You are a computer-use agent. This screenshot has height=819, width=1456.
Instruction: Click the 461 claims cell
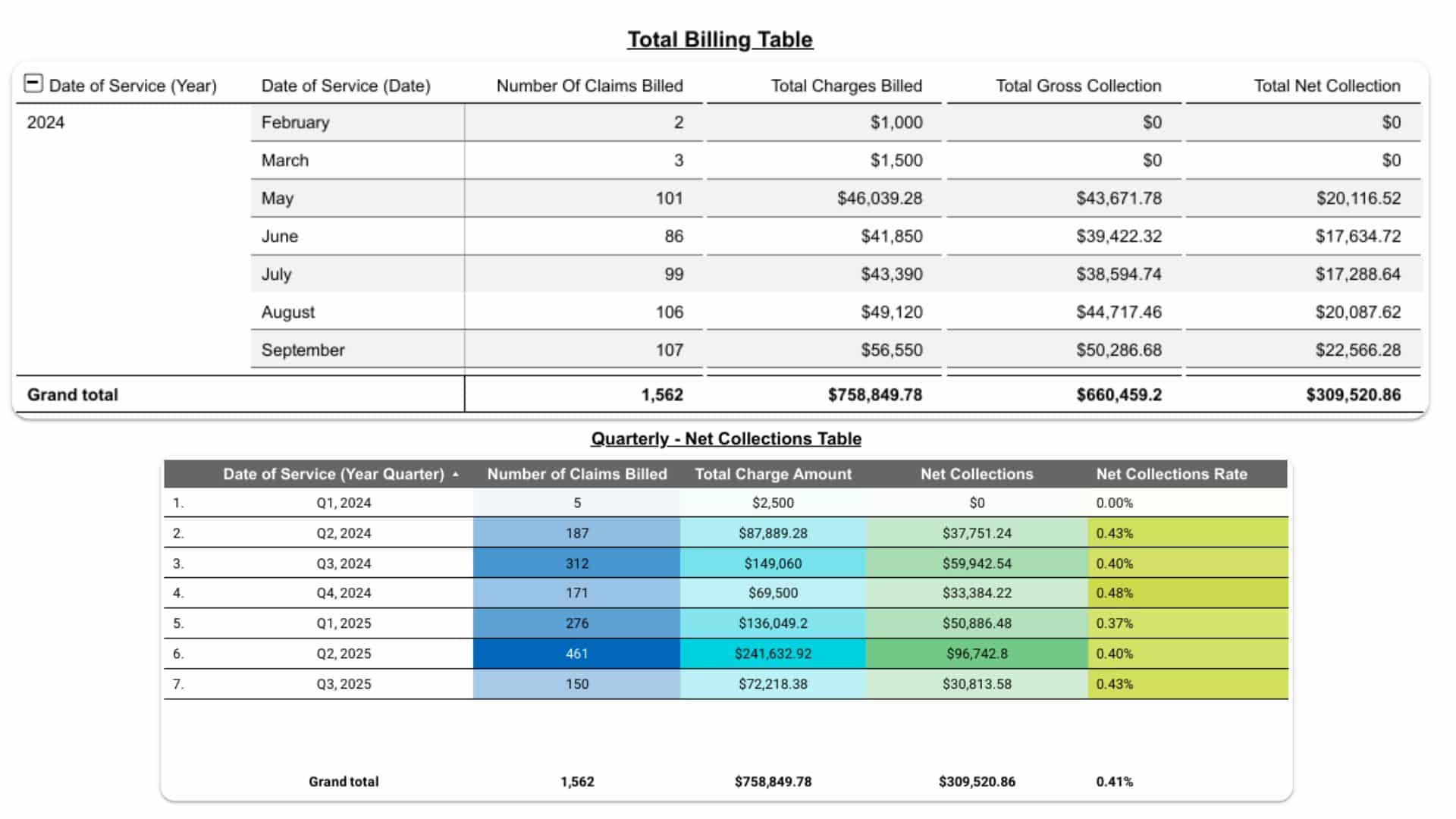tap(576, 653)
